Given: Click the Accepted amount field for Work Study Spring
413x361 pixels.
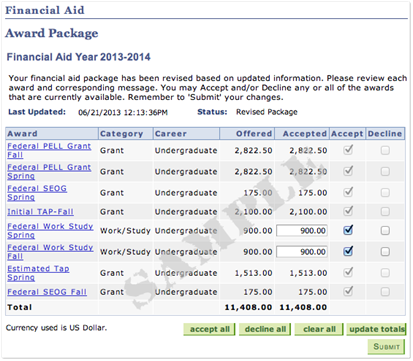Looking at the screenshot, I should coord(302,231).
